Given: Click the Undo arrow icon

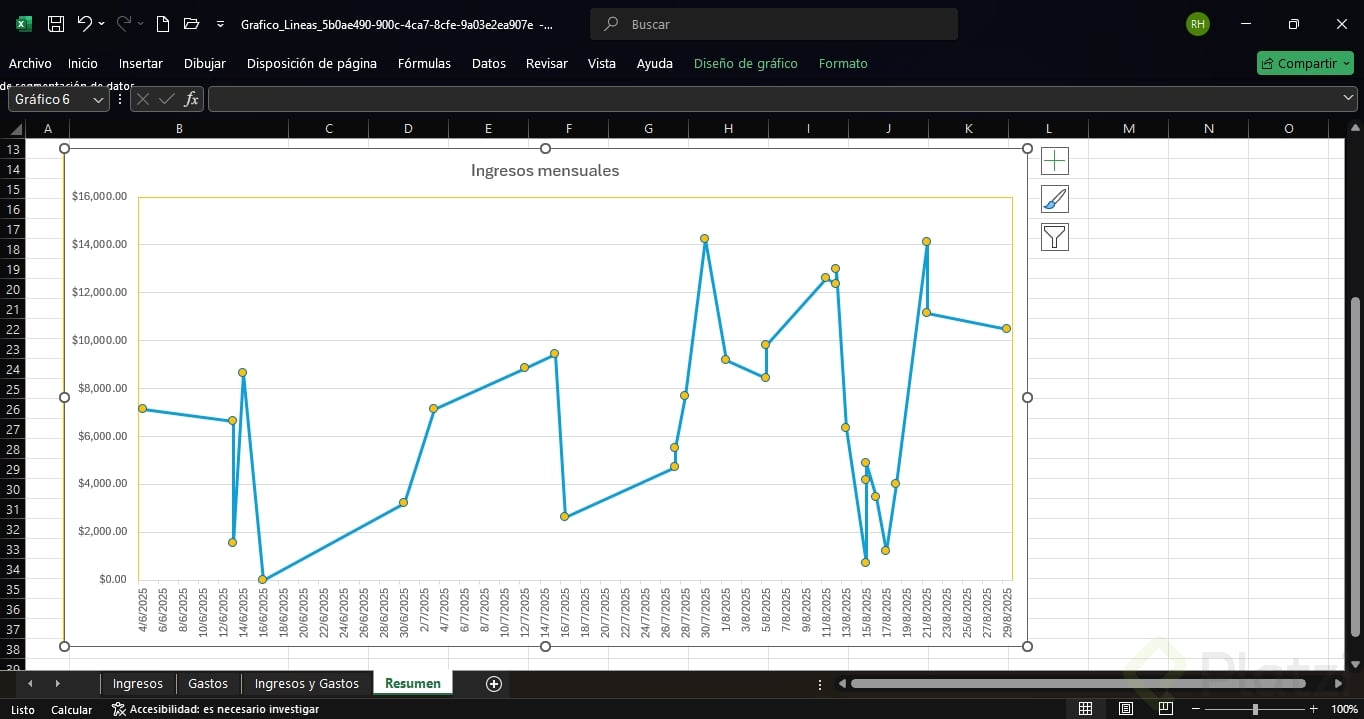Looking at the screenshot, I should [85, 23].
